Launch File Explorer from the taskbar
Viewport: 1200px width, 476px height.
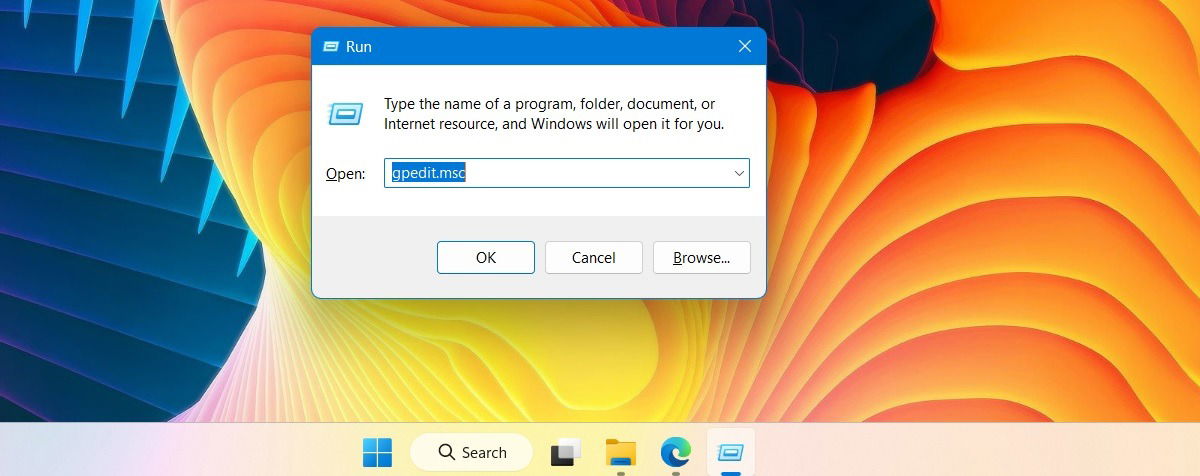point(621,453)
